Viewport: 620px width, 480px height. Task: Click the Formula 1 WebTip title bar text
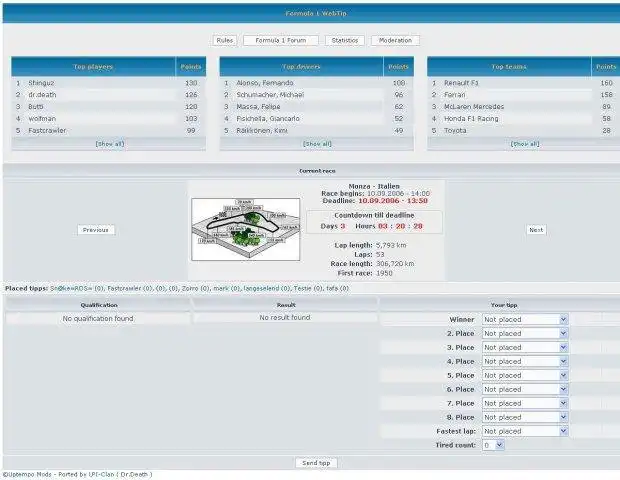(x=316, y=13)
